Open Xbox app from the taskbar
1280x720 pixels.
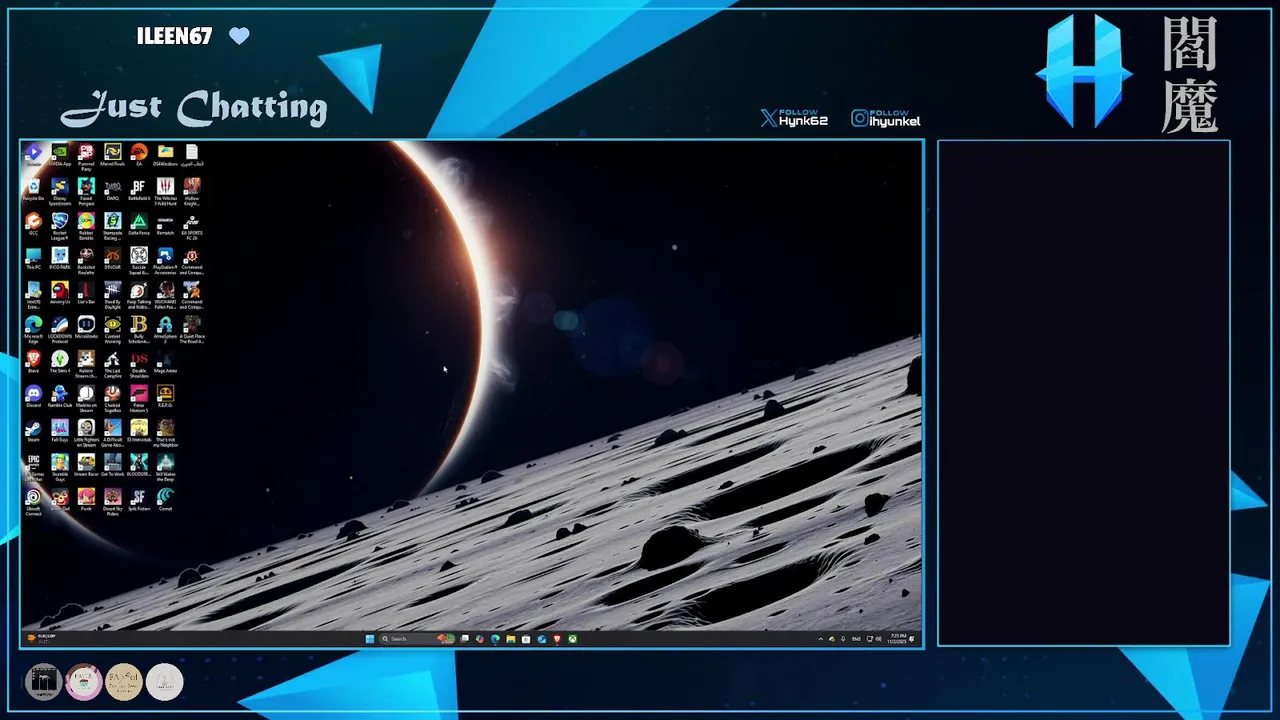point(572,639)
